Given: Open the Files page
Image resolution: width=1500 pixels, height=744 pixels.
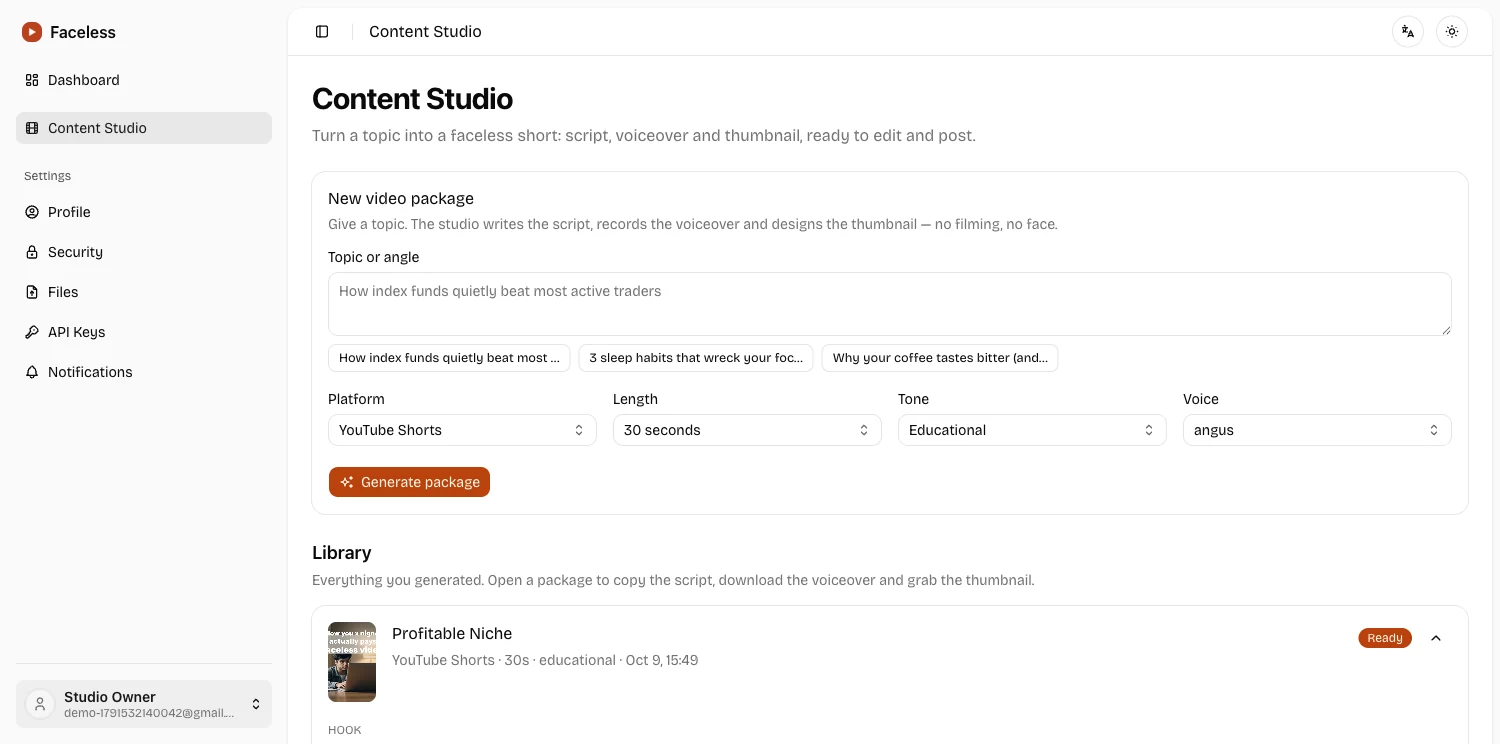Looking at the screenshot, I should pyautogui.click(x=144, y=292).
